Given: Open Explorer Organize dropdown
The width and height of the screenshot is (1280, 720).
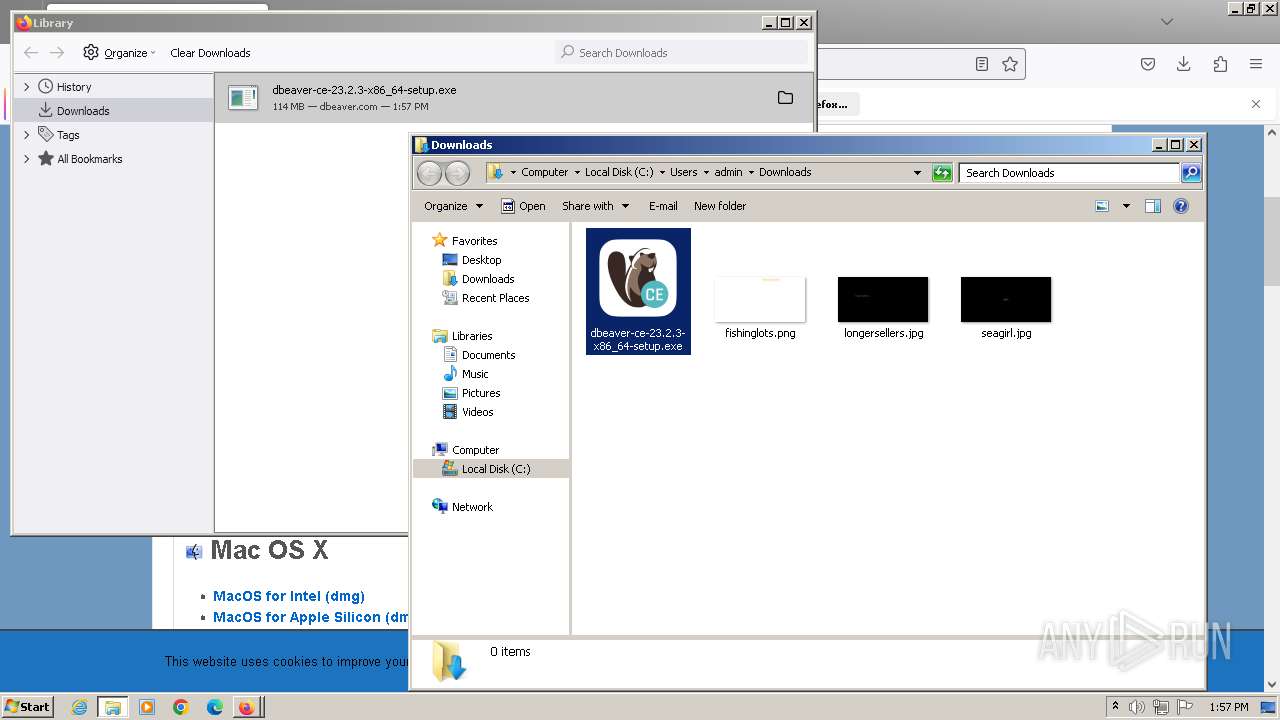Looking at the screenshot, I should pos(453,206).
